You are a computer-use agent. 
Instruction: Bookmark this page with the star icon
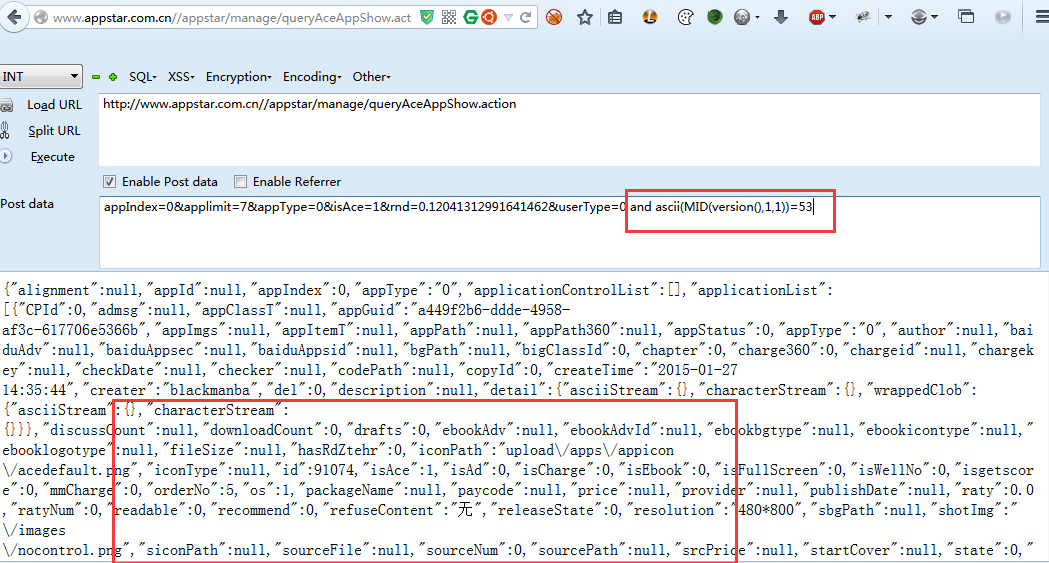(x=585, y=17)
